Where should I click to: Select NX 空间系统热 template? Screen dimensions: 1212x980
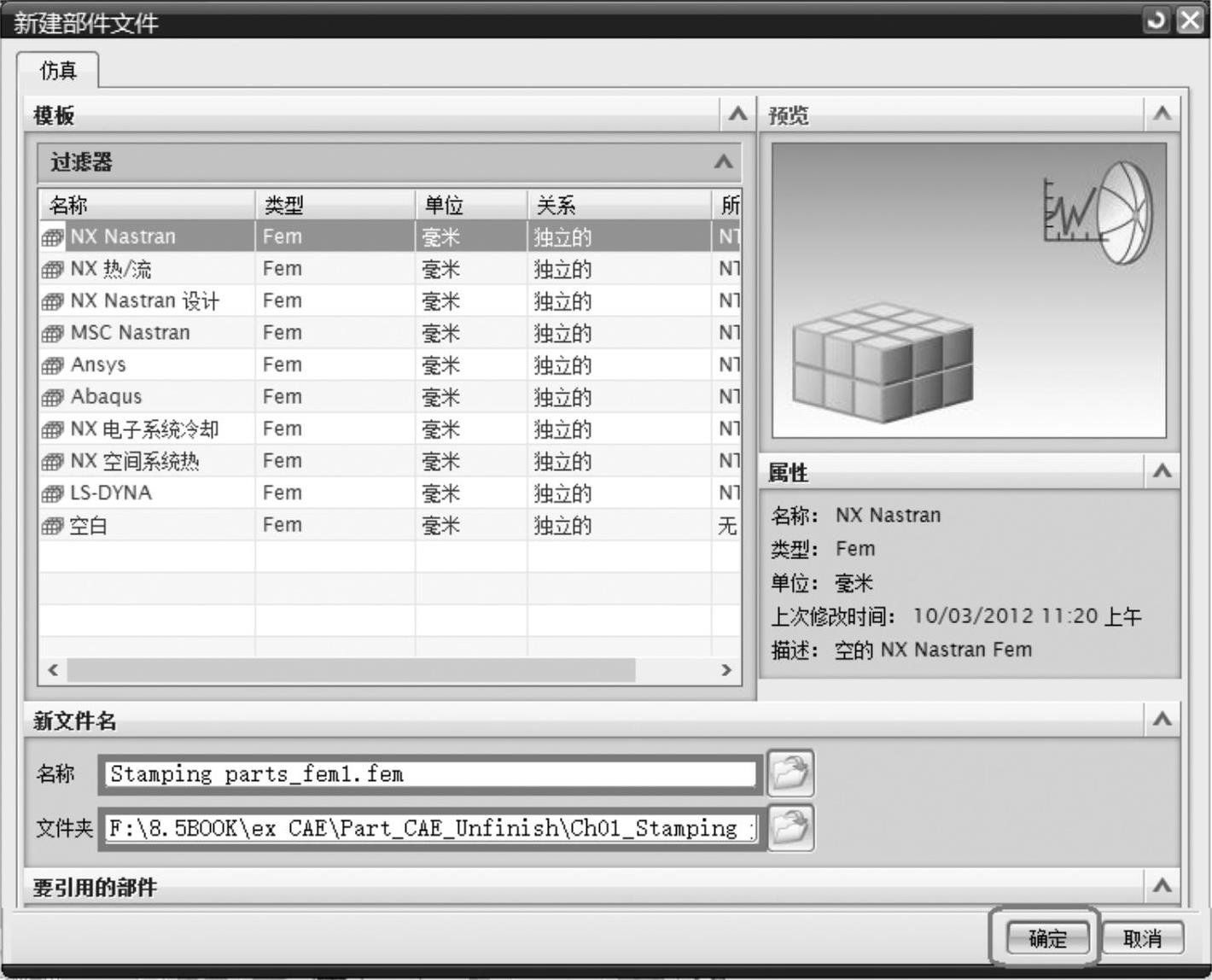(390, 461)
